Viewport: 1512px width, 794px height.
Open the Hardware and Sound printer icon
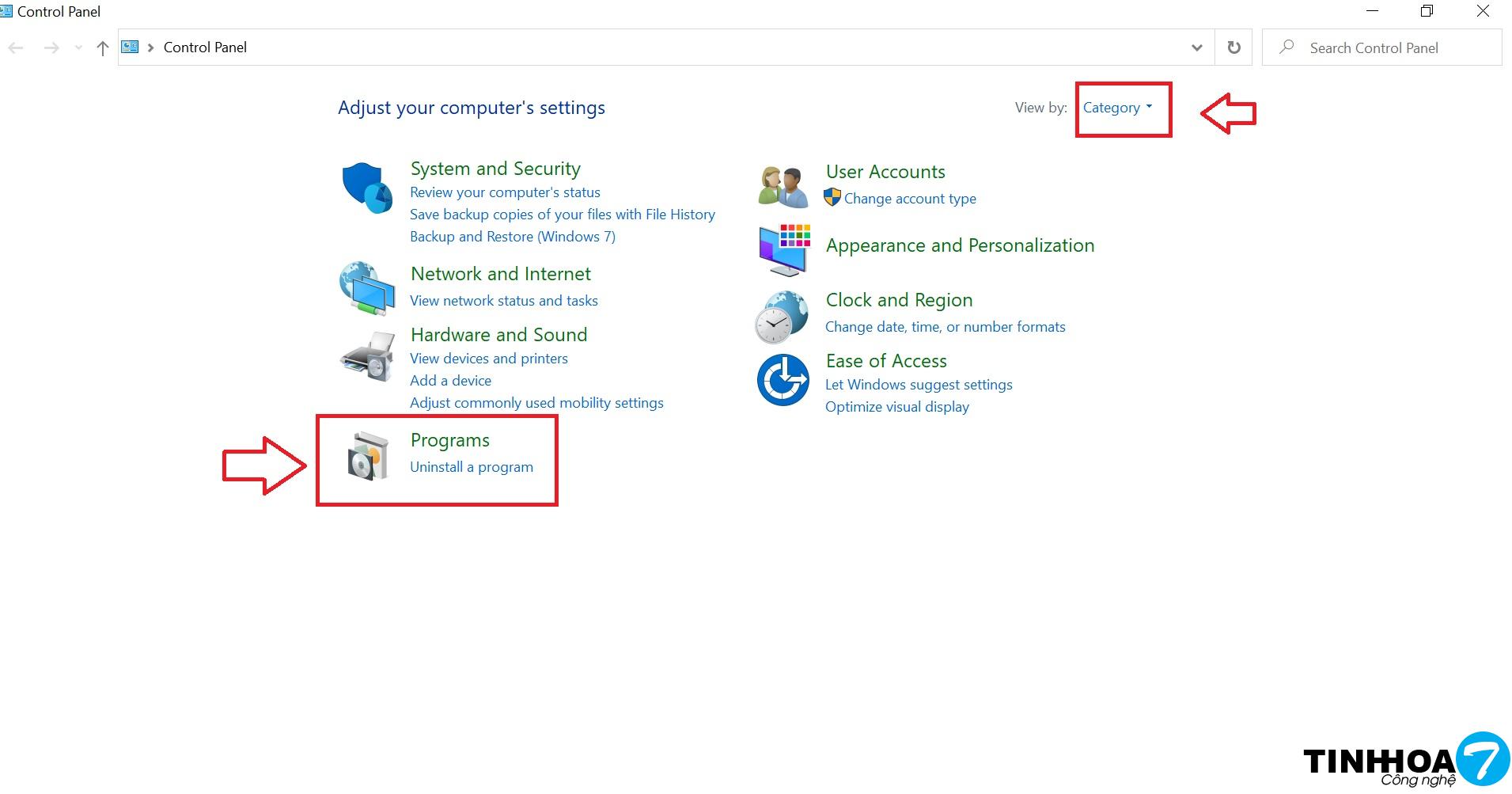pos(367,357)
